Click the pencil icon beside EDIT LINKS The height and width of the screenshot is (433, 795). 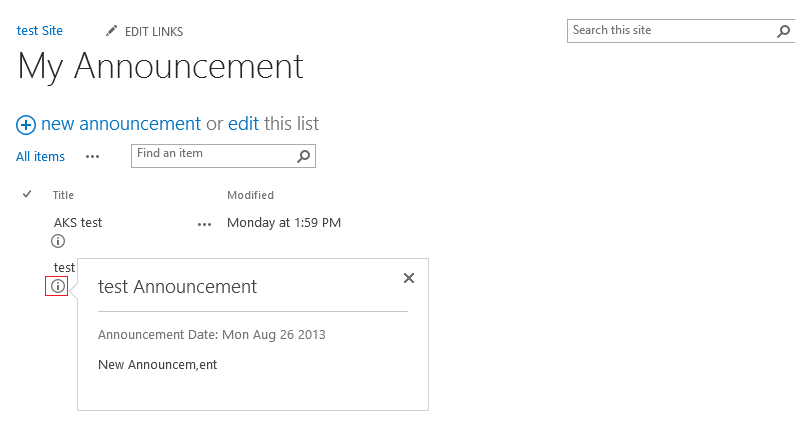[x=111, y=31]
